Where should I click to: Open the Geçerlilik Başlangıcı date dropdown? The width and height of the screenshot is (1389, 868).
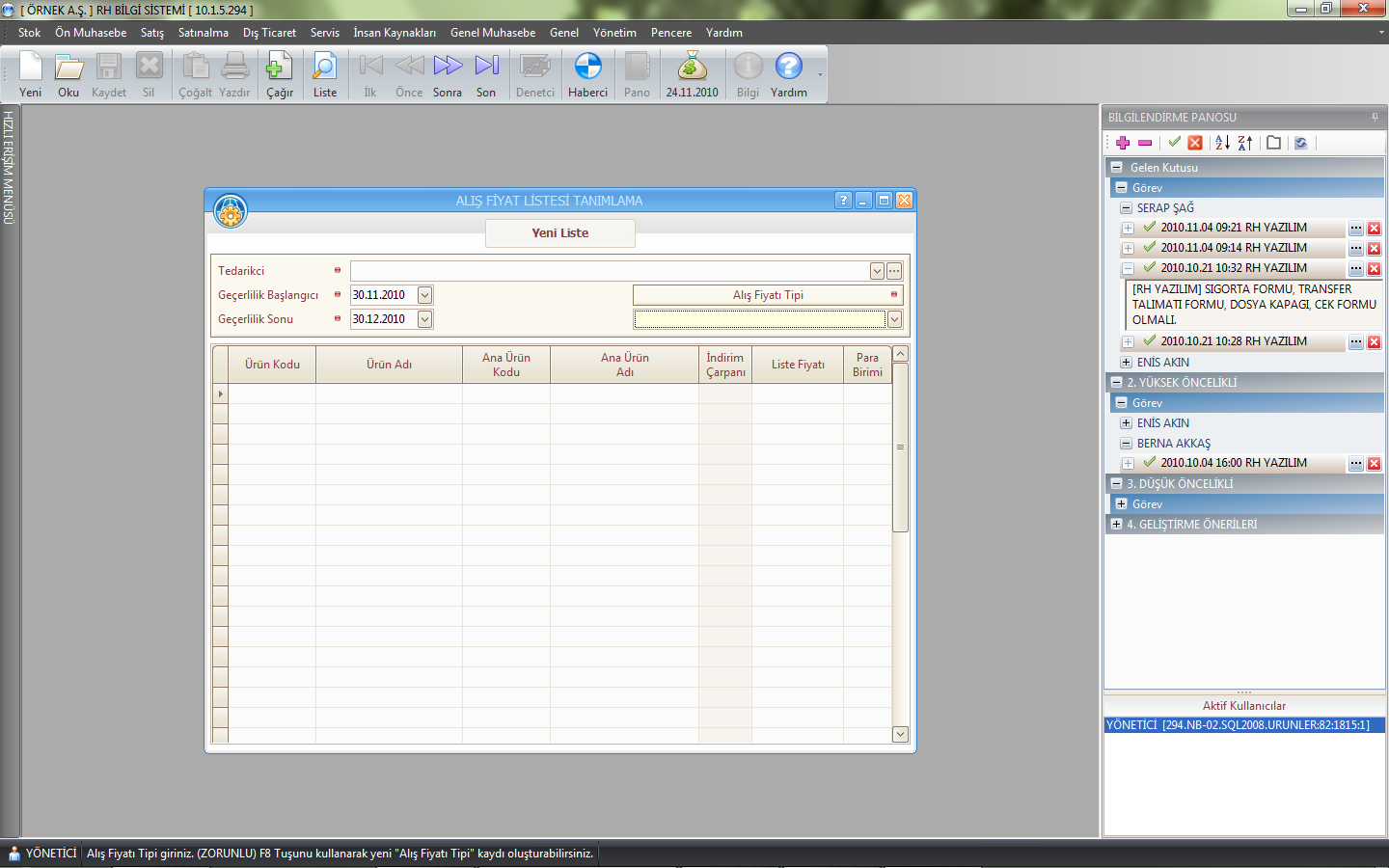pos(424,295)
